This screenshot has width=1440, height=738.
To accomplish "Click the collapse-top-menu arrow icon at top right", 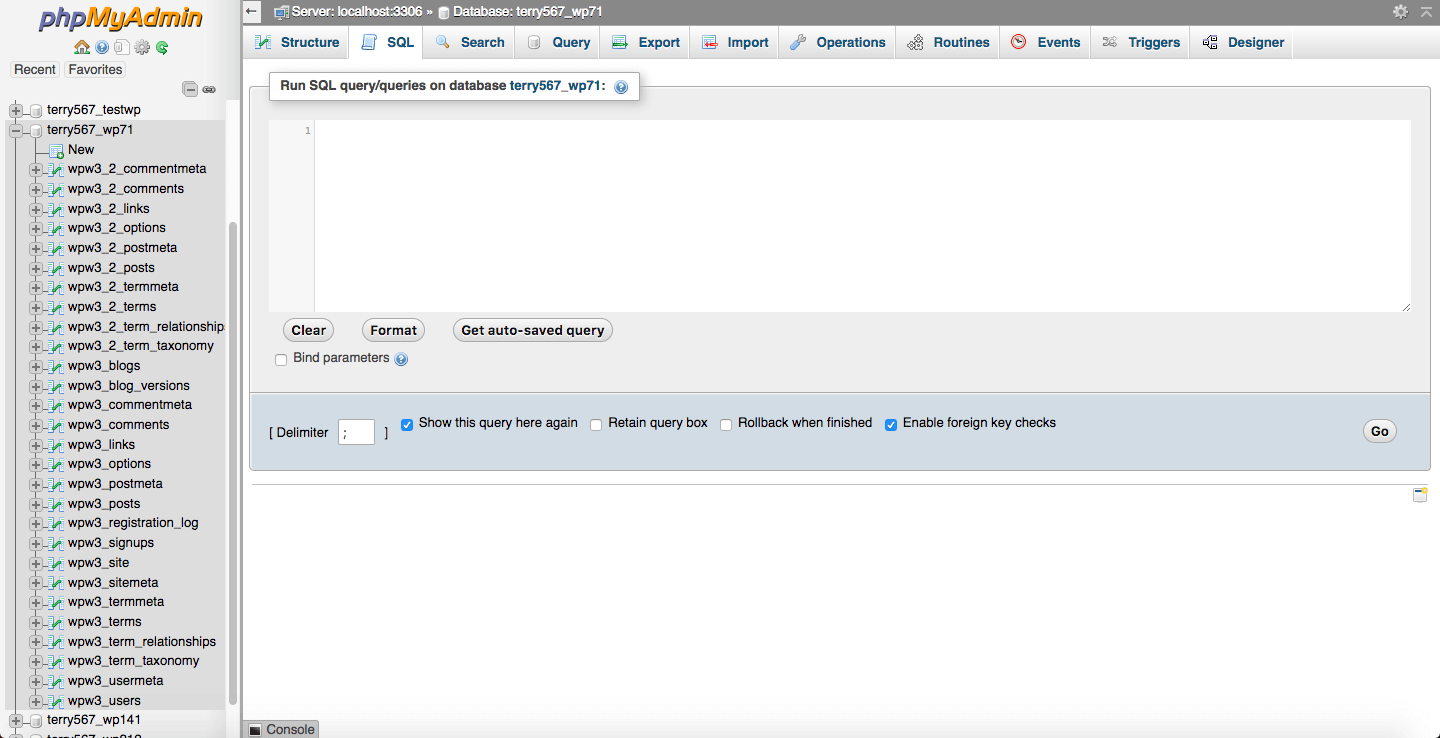I will coord(1426,12).
